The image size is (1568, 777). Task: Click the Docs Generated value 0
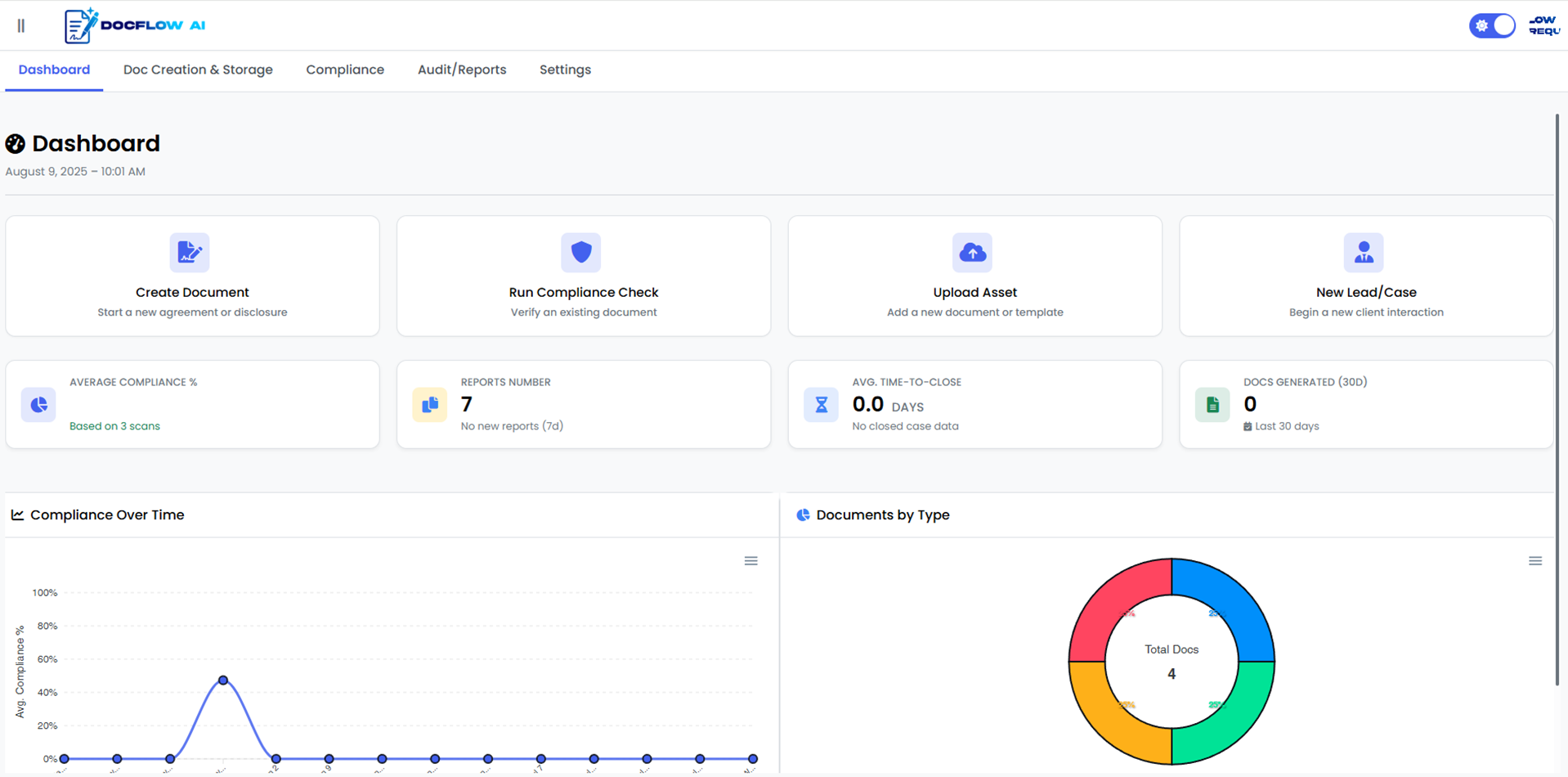(x=1250, y=404)
